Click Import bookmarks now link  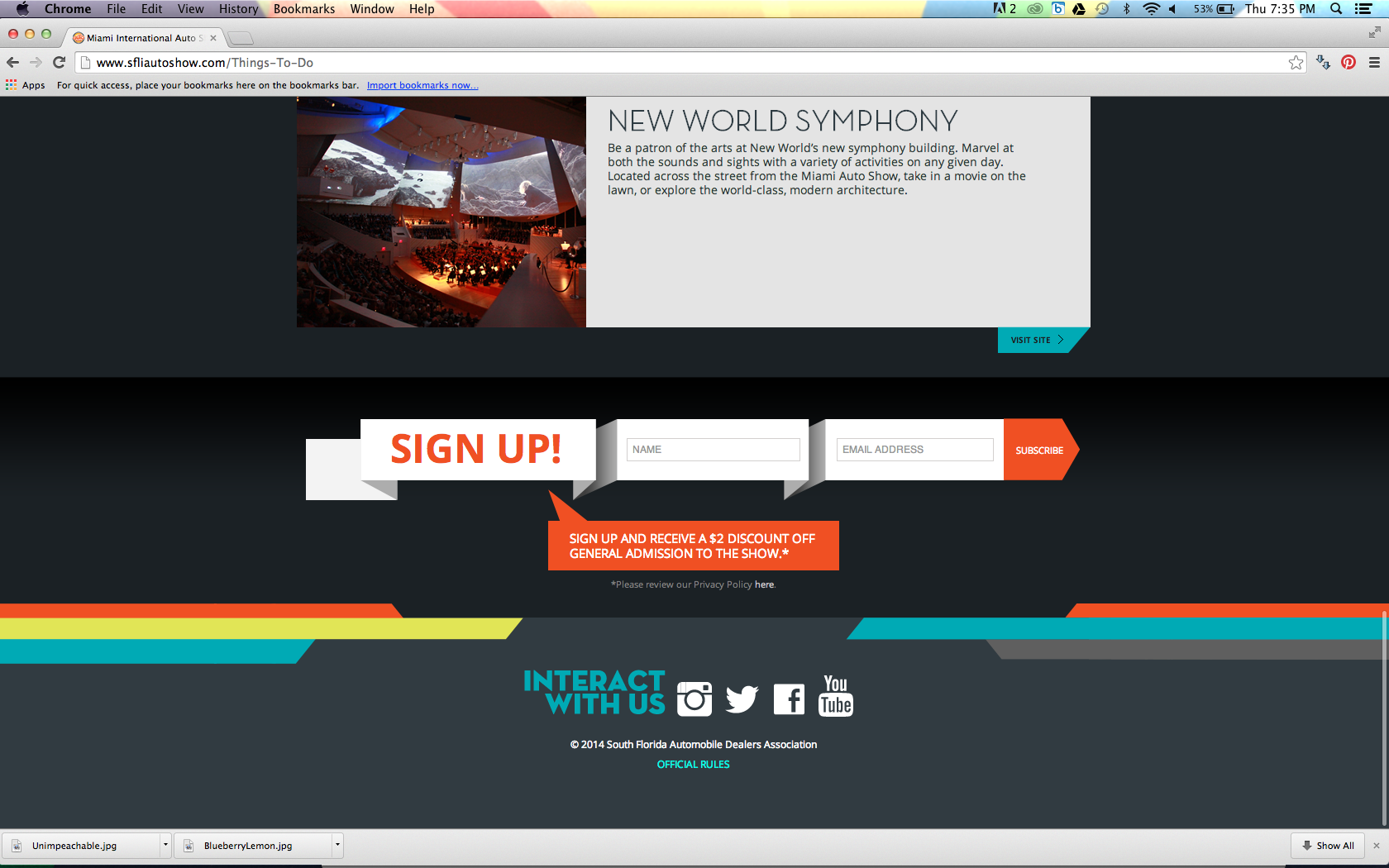pyautogui.click(x=422, y=85)
